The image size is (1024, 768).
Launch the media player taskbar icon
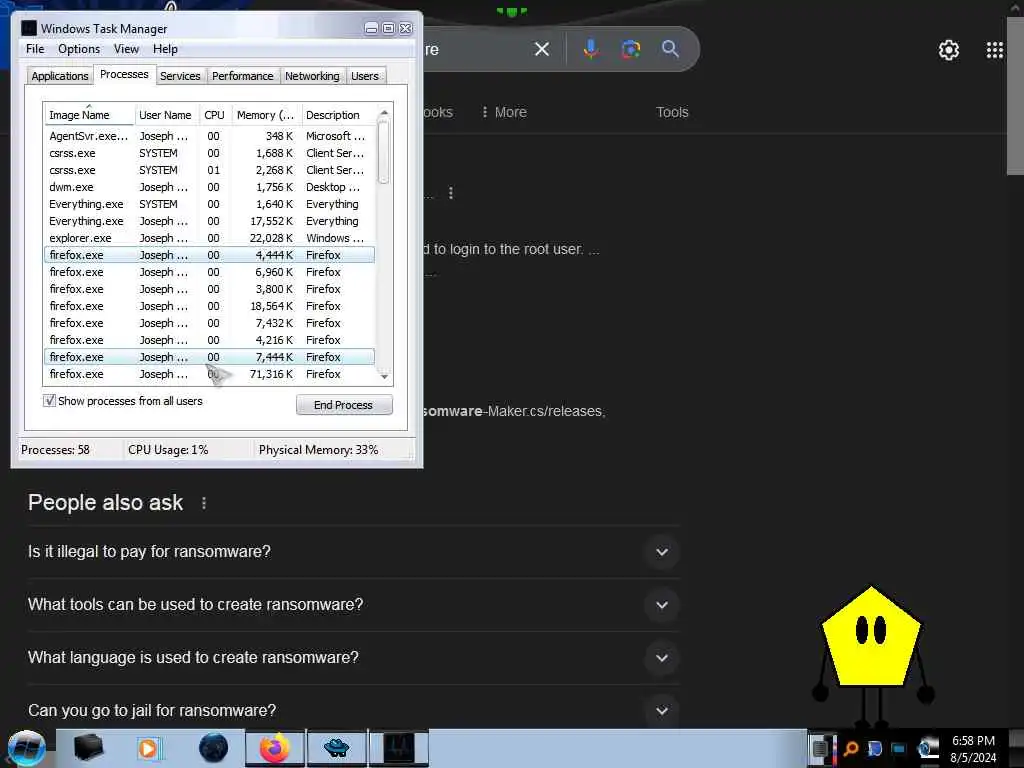coord(149,748)
